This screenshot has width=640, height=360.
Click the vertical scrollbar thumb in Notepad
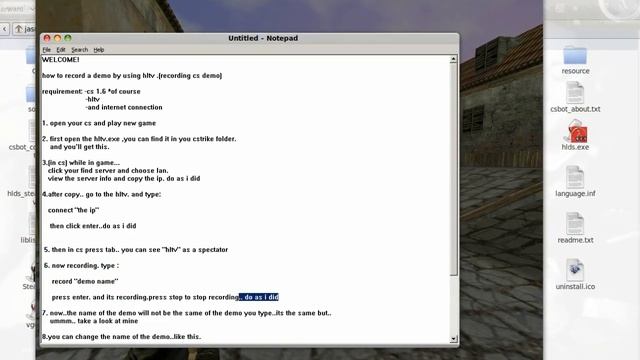click(453, 169)
